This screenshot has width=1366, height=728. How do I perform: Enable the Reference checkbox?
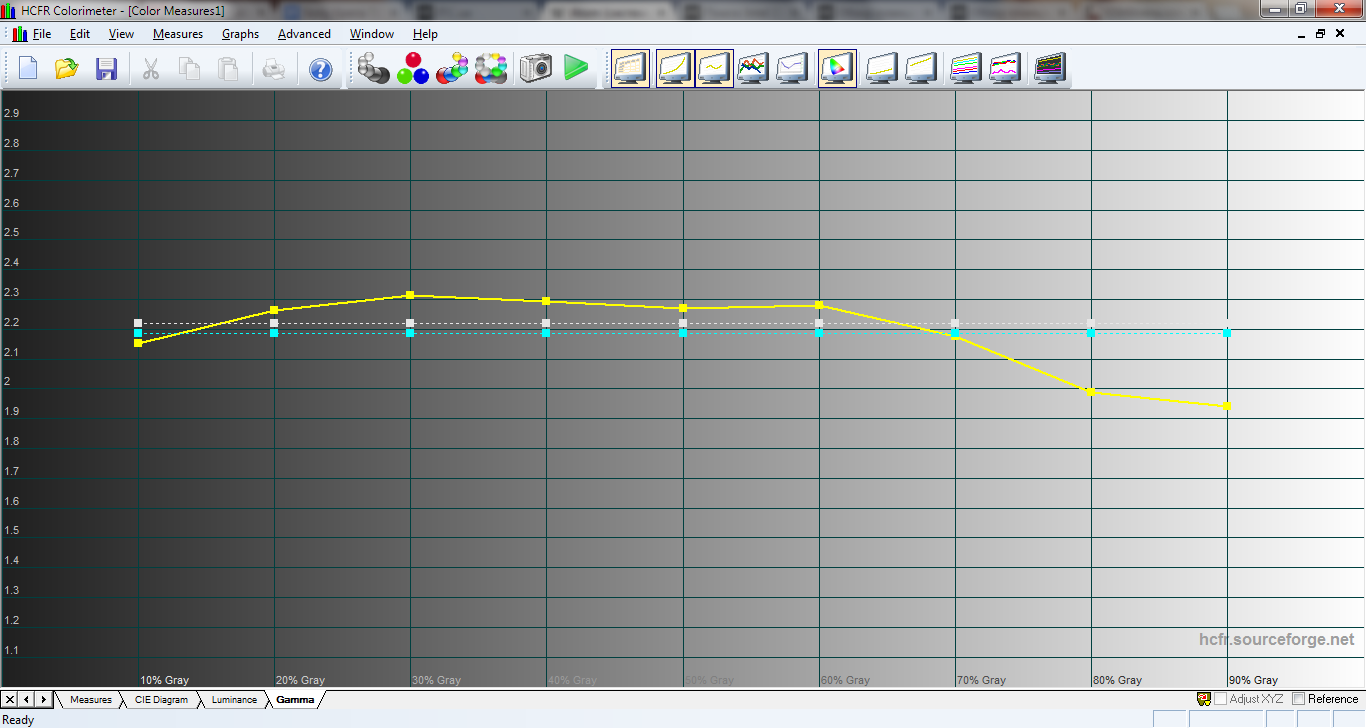tap(1299, 699)
